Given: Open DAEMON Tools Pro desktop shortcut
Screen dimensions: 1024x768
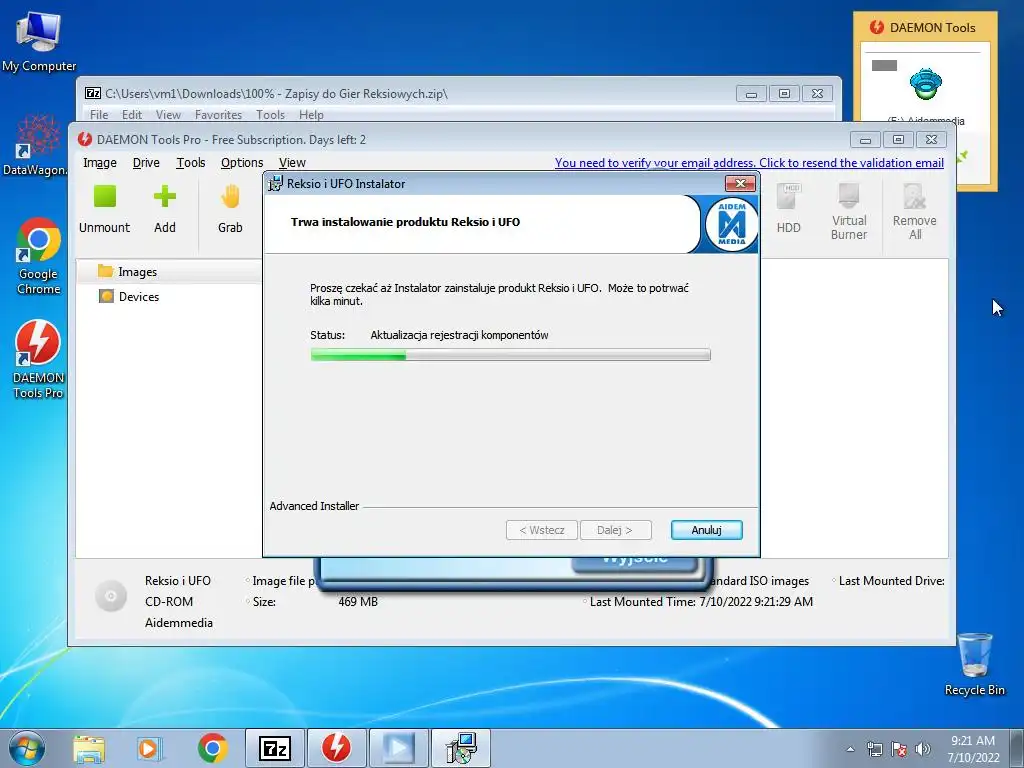Looking at the screenshot, I should click(x=38, y=359).
